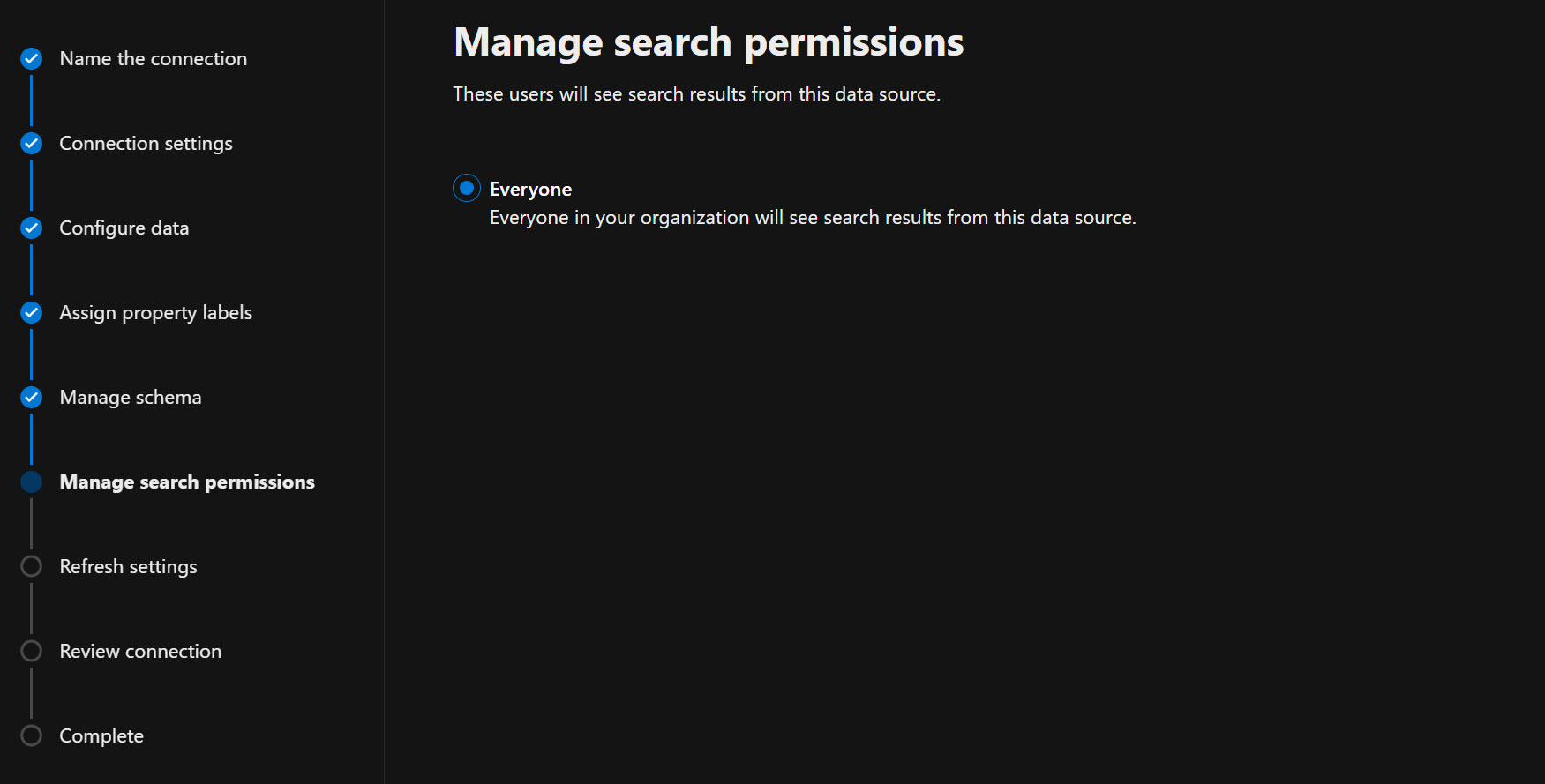Open the Review connection step
Image resolution: width=1545 pixels, height=784 pixels.
tap(140, 652)
